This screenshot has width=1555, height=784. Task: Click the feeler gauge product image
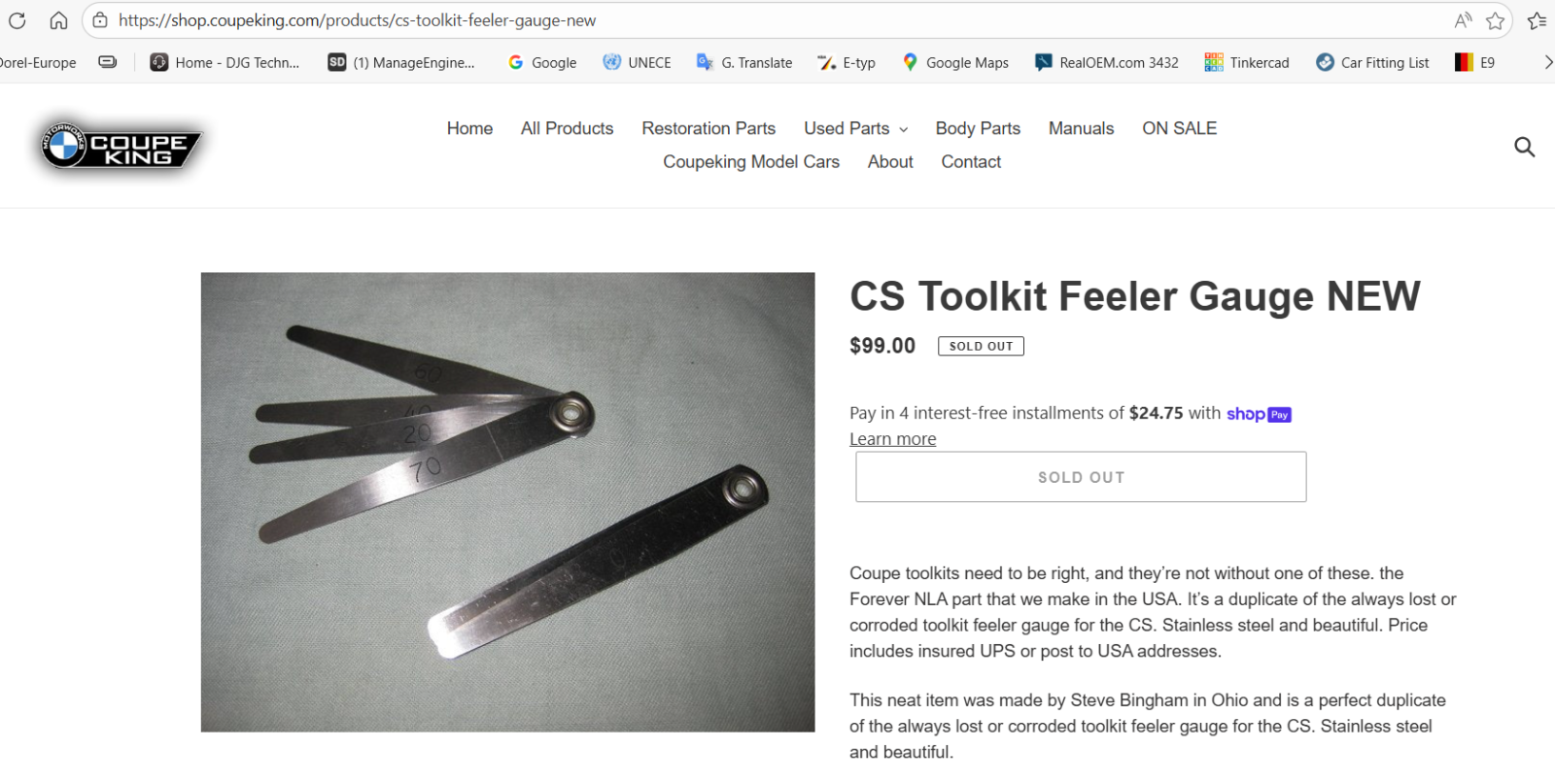507,501
